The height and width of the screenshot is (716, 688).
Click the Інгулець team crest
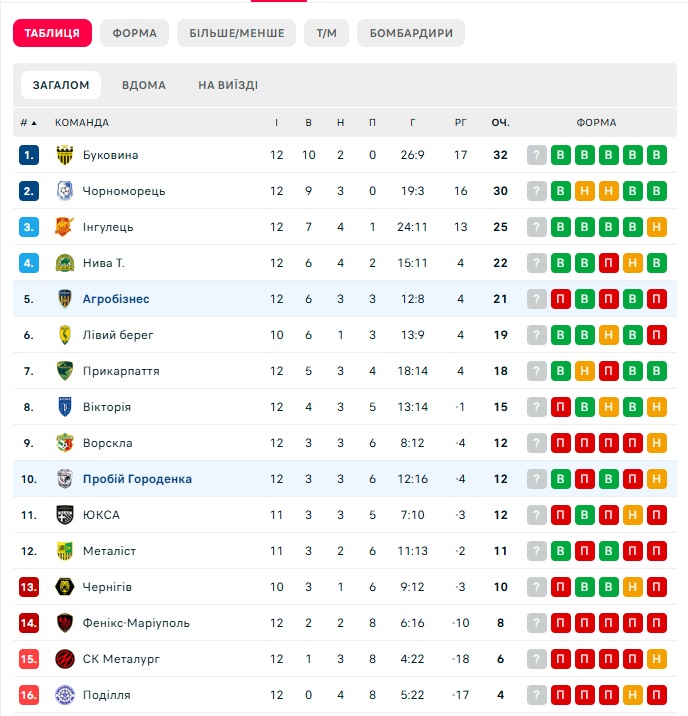pyautogui.click(x=65, y=227)
